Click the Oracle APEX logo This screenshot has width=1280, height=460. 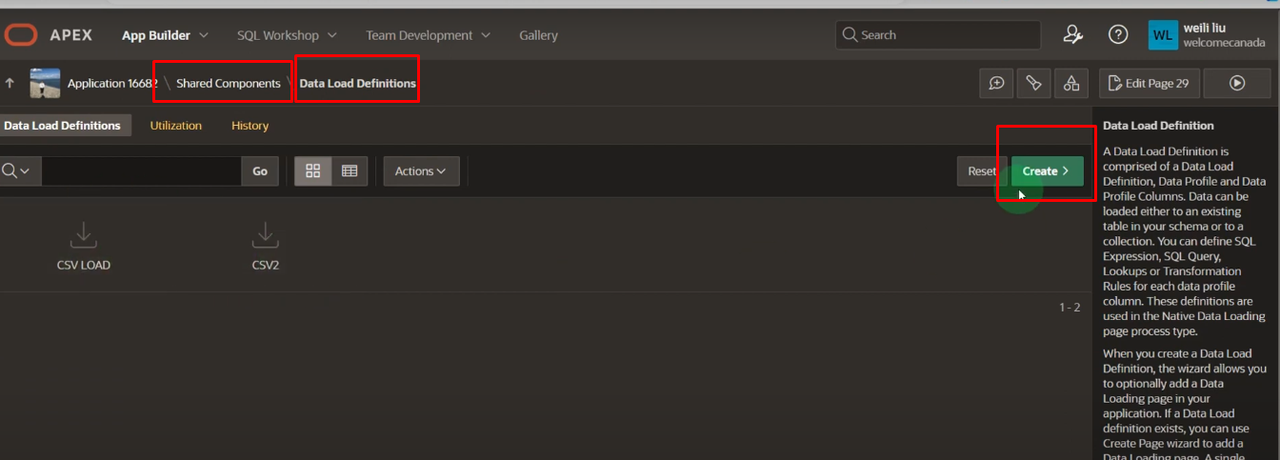pos(47,35)
